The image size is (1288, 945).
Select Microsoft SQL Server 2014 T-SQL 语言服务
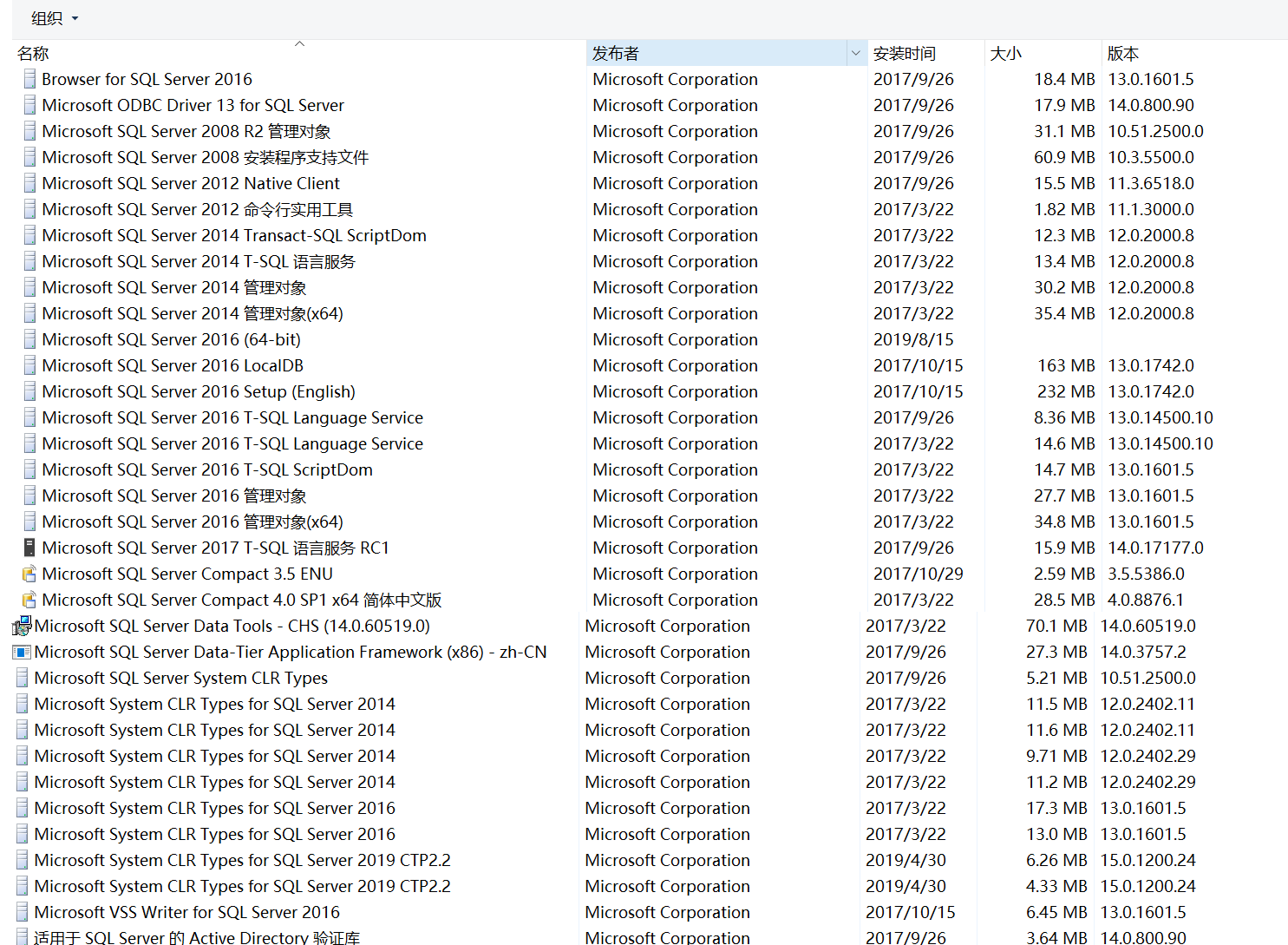click(199, 261)
